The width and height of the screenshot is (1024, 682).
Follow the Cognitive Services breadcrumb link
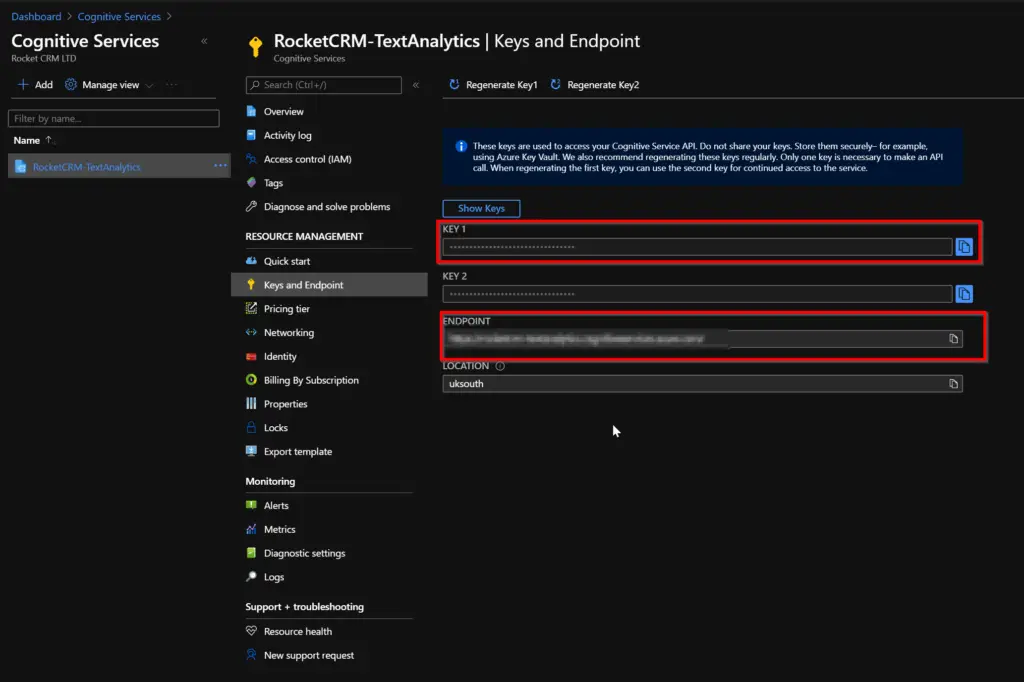click(119, 16)
